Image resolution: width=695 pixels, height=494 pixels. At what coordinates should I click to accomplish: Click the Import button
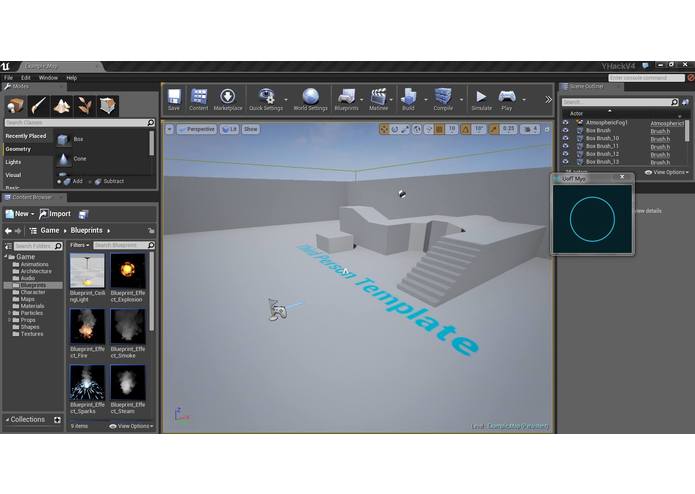point(55,214)
